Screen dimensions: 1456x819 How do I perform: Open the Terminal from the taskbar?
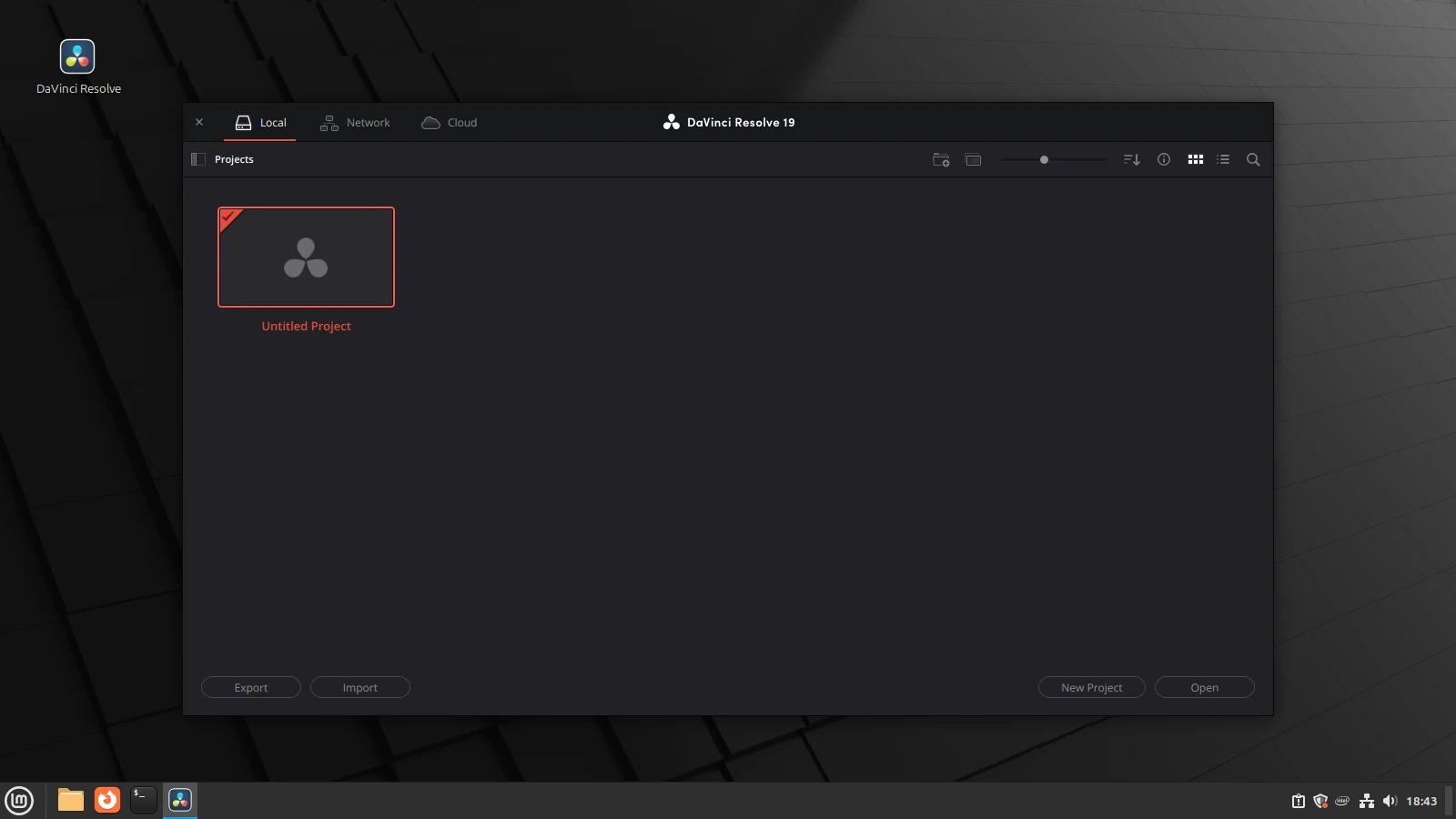click(x=143, y=800)
